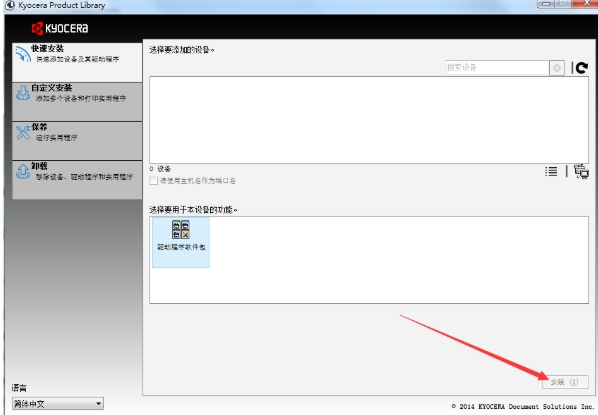Focus the 搜索设备 search input
The height and width of the screenshot is (415, 598).
[497, 68]
